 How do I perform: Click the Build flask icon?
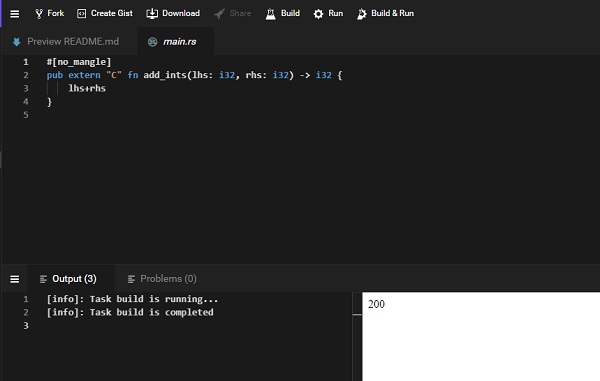pos(271,14)
